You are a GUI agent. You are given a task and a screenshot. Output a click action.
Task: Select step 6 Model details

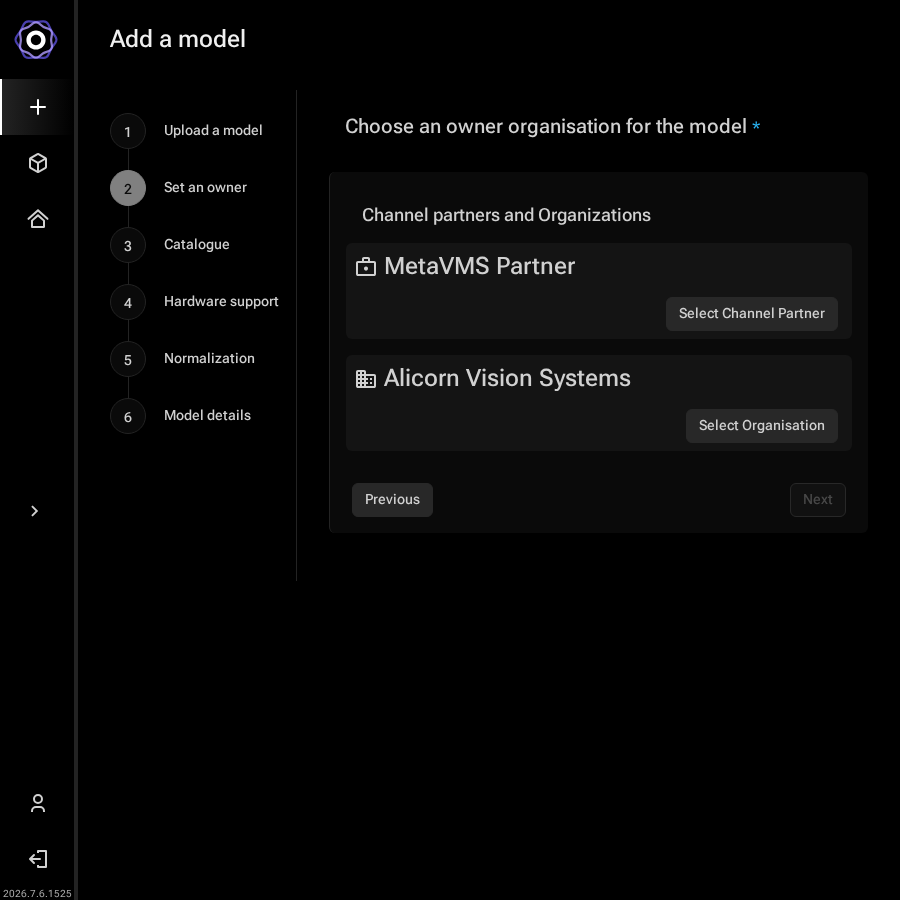tap(180, 416)
